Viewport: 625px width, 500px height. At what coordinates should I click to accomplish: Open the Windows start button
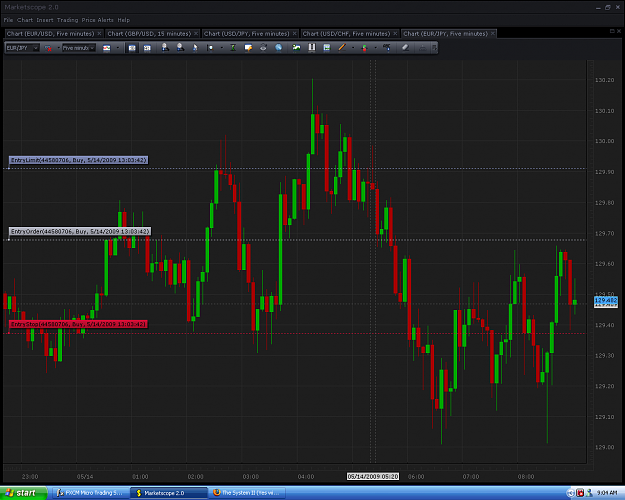(x=23, y=493)
